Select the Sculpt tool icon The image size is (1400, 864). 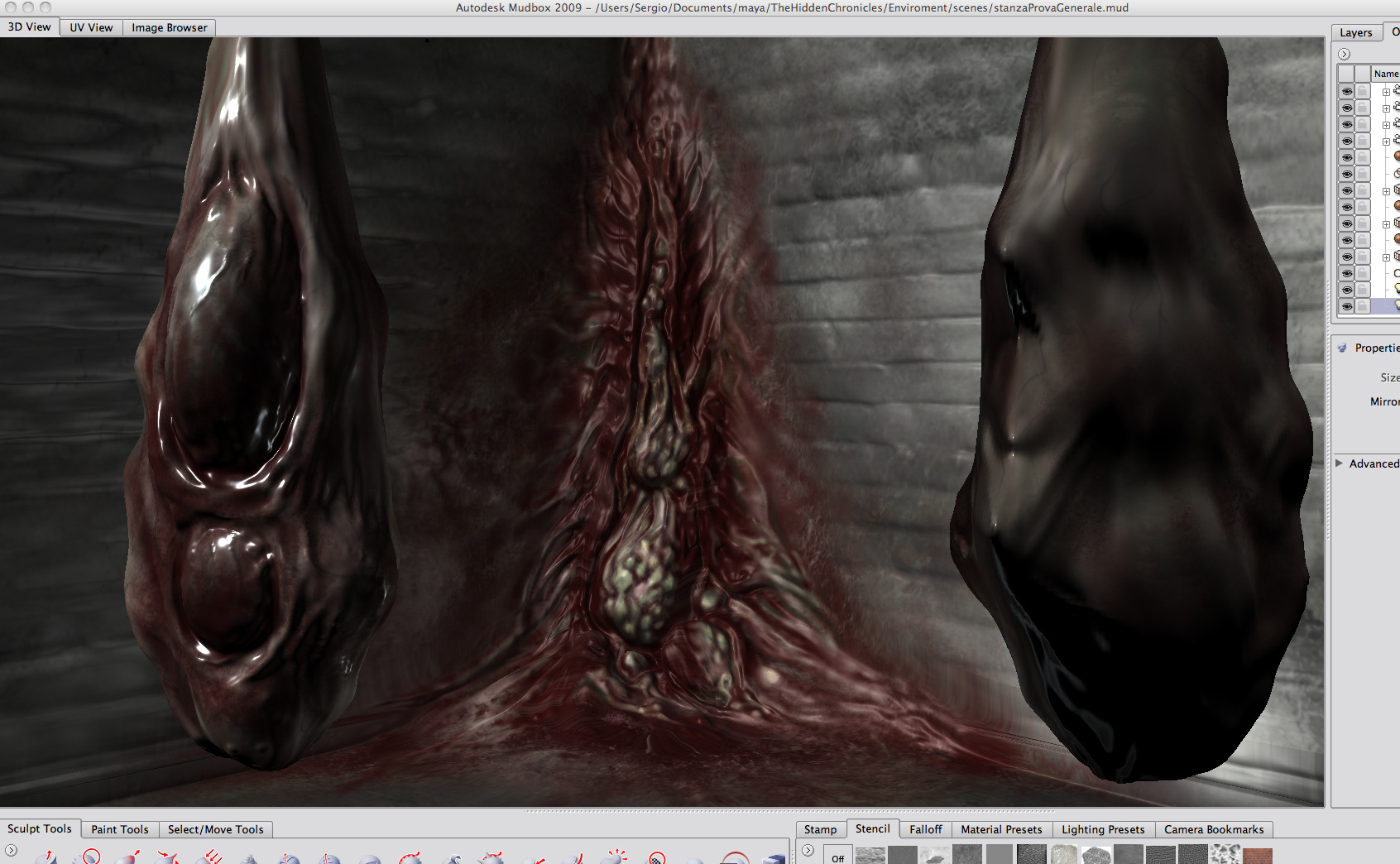(46, 858)
